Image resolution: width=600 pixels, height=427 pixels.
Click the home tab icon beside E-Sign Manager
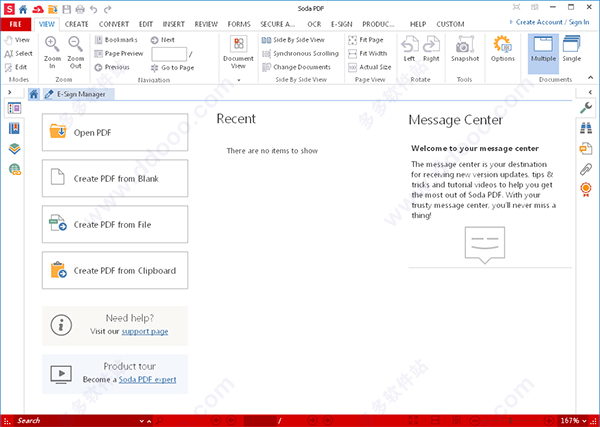click(x=34, y=94)
